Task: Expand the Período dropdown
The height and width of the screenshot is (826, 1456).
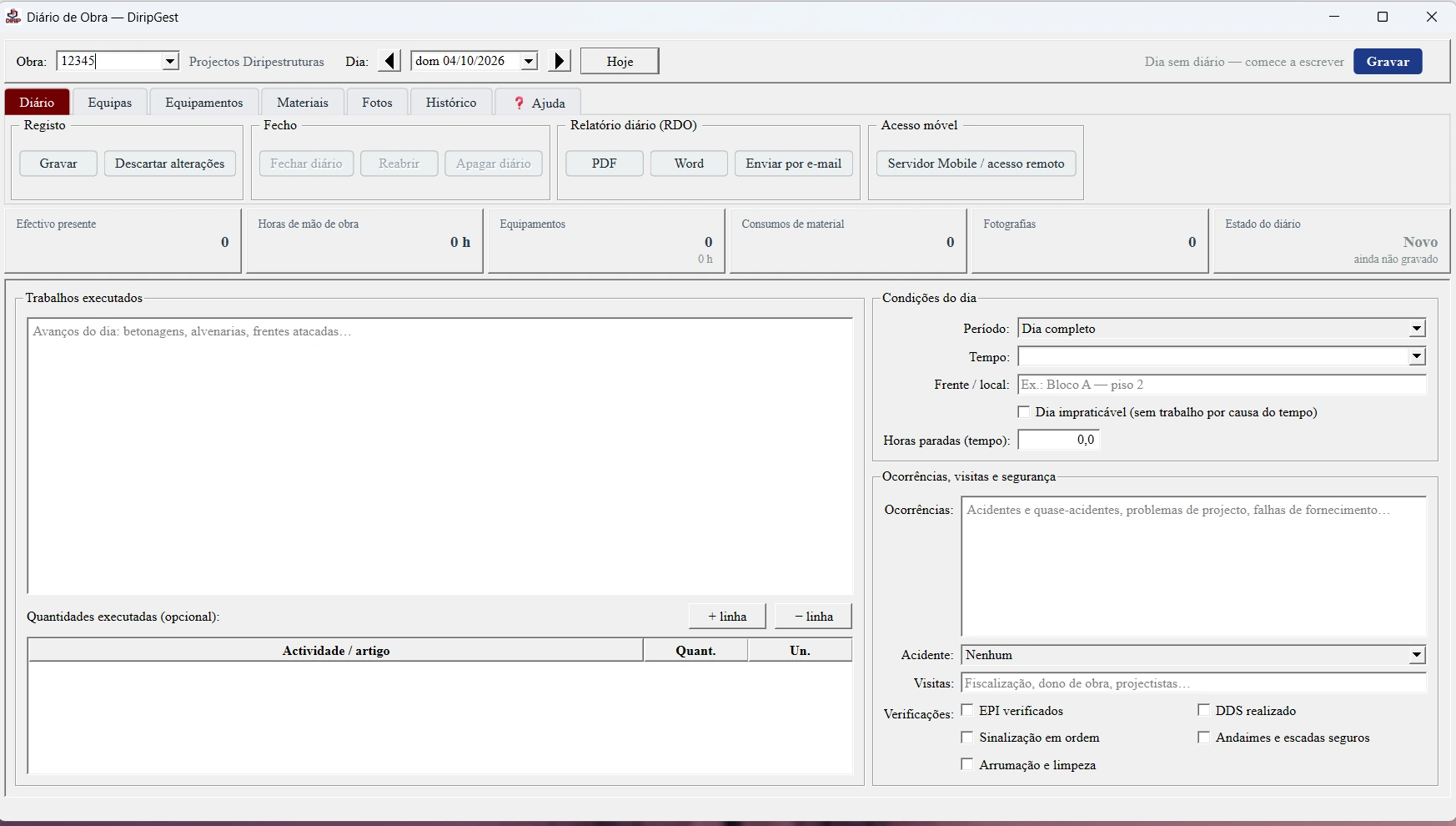Action: click(x=1417, y=329)
